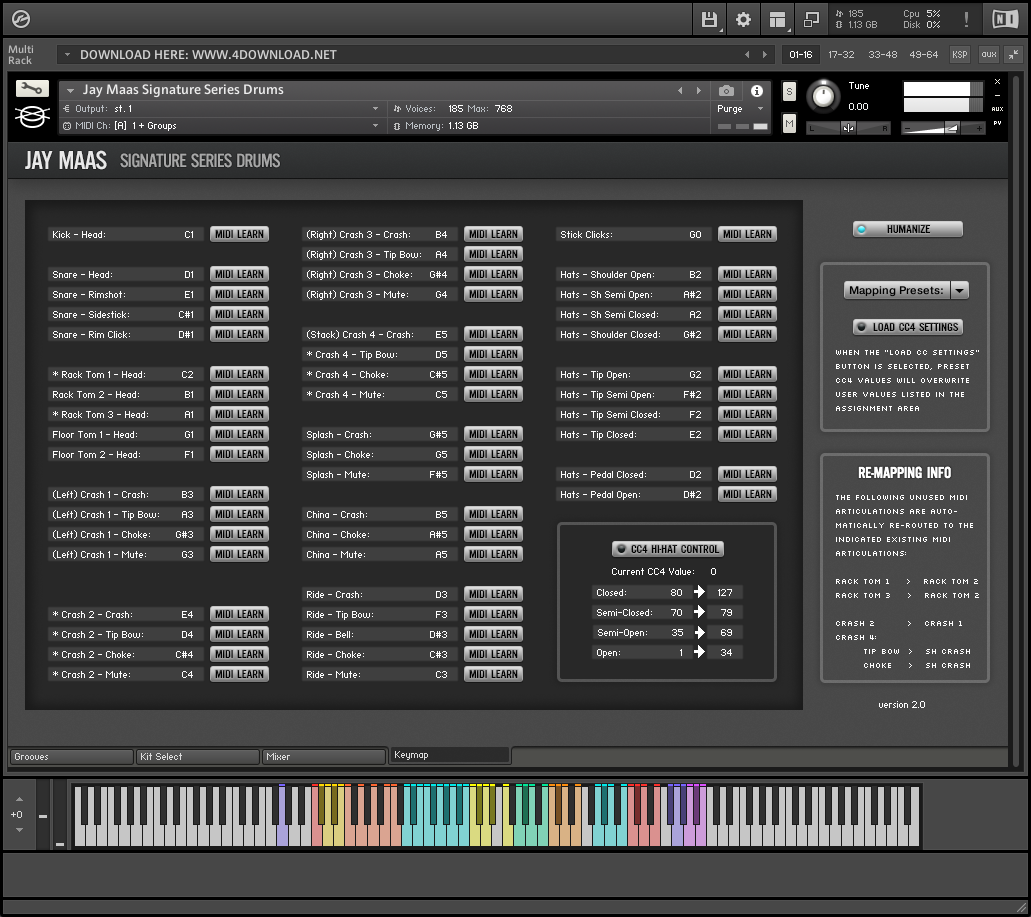
Task: Minimize rack view arrows icon
Action: point(1013,55)
